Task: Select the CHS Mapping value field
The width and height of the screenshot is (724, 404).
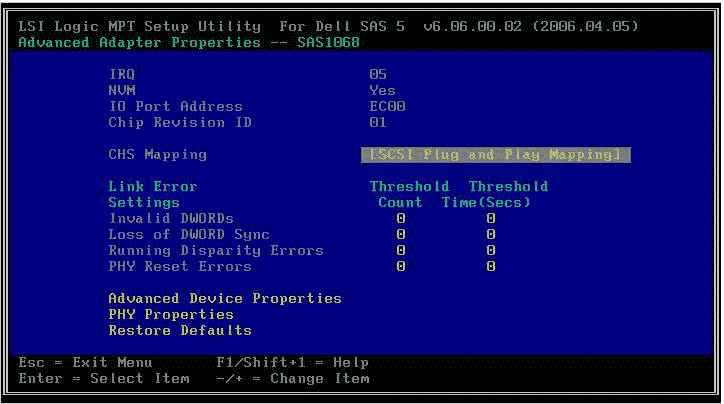Action: 495,155
